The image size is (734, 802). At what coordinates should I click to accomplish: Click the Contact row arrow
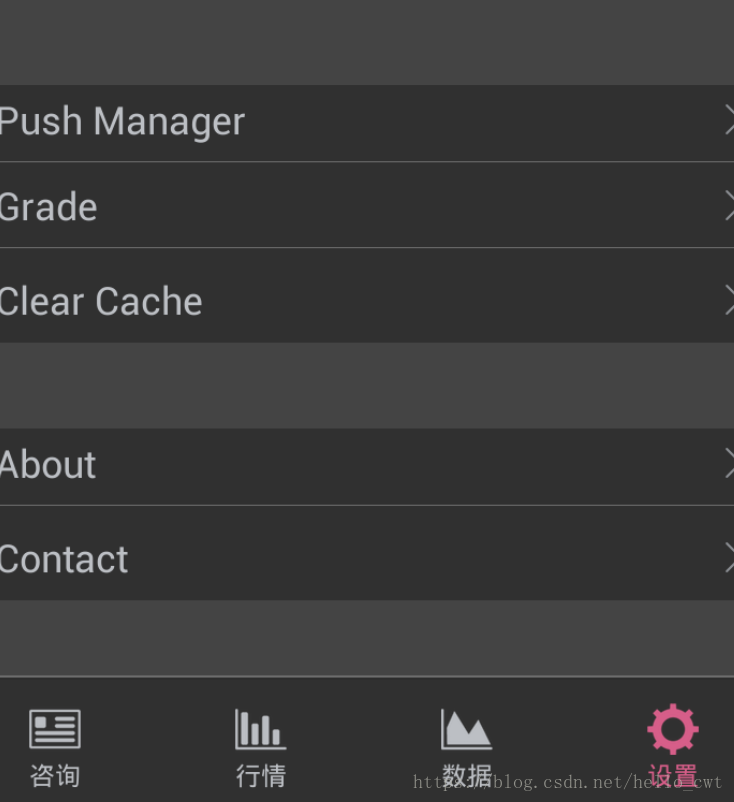point(729,558)
